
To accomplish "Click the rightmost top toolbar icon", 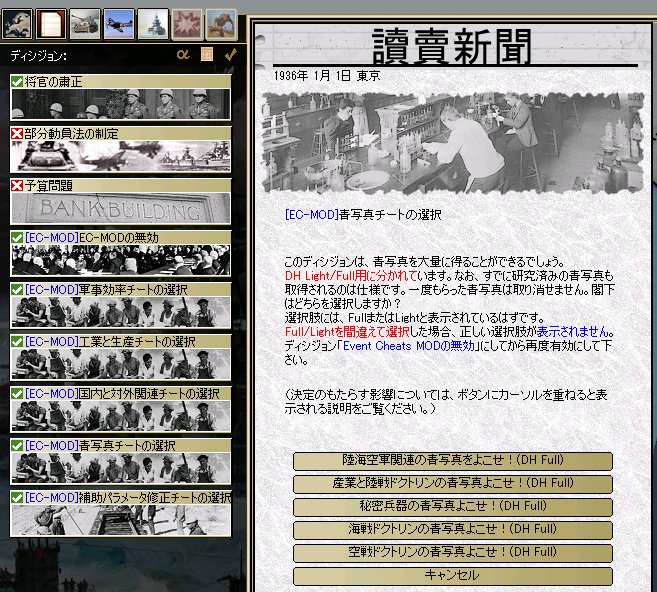I will (x=220, y=22).
